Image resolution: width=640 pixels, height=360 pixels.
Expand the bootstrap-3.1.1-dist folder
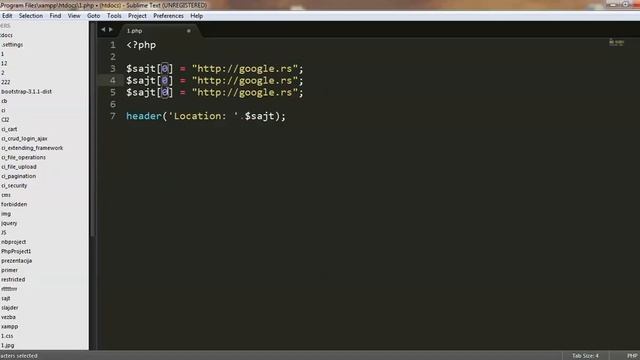pos(27,92)
